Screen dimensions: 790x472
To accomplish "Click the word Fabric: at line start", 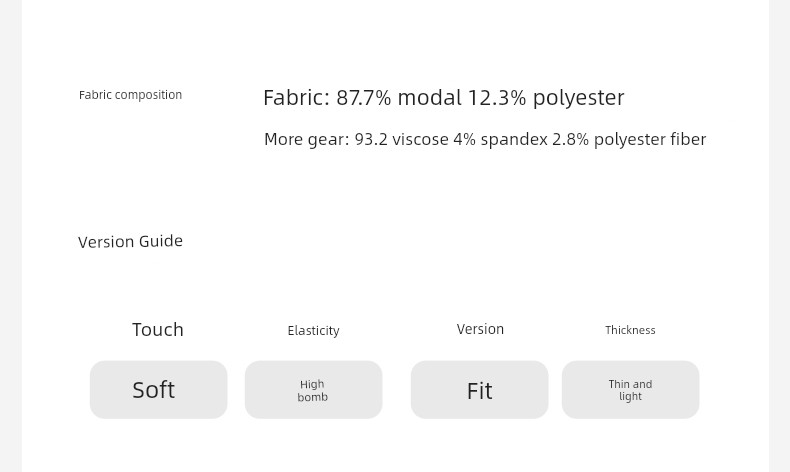I will (297, 97).
